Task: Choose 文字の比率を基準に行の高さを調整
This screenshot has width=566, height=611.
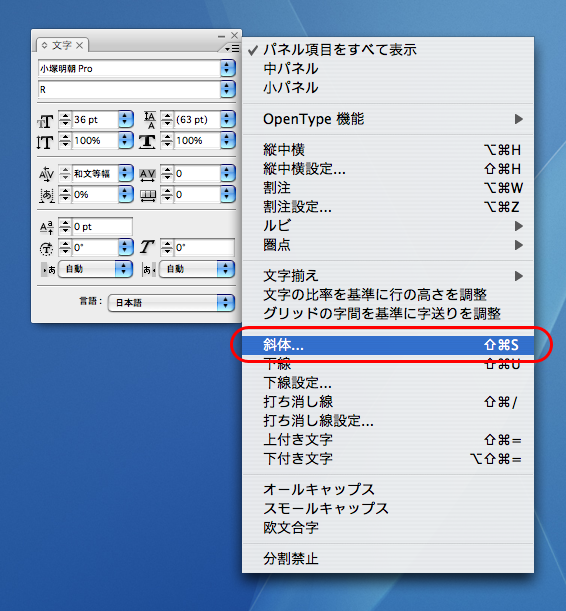Action: (x=388, y=295)
